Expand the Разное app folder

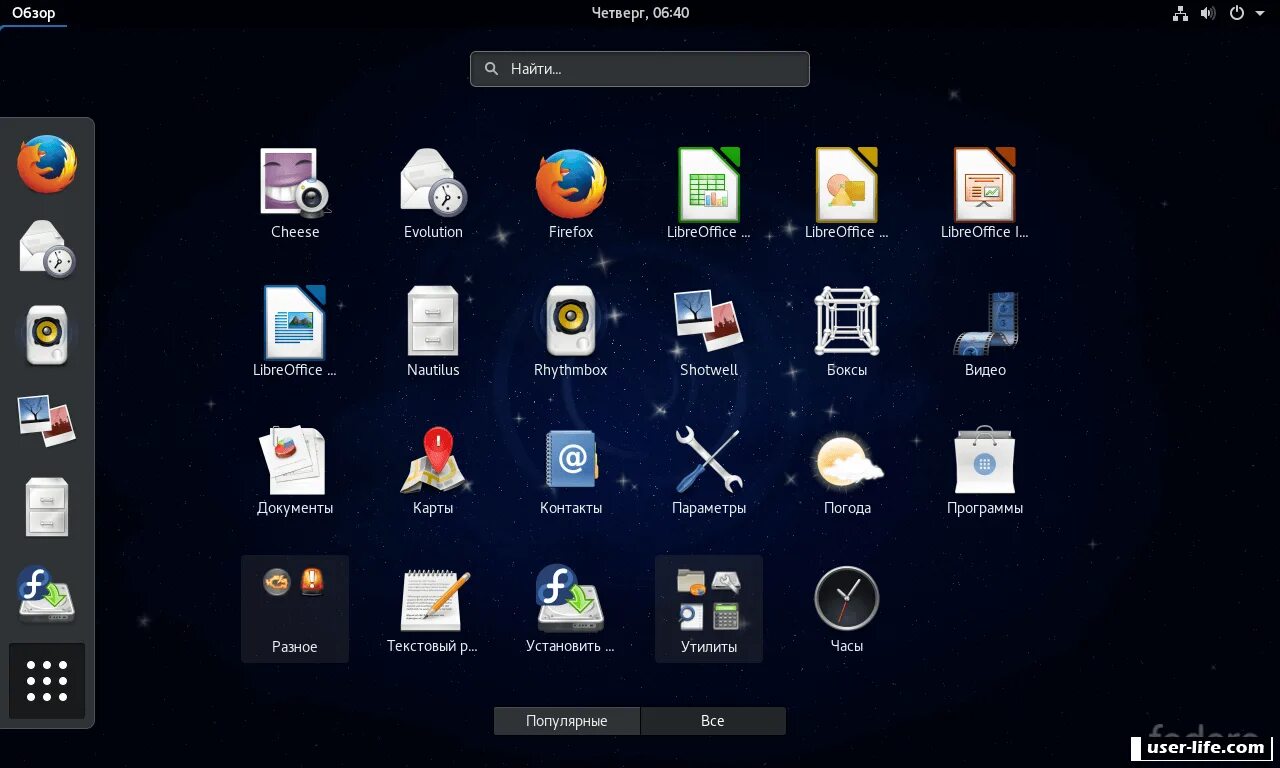pos(295,608)
